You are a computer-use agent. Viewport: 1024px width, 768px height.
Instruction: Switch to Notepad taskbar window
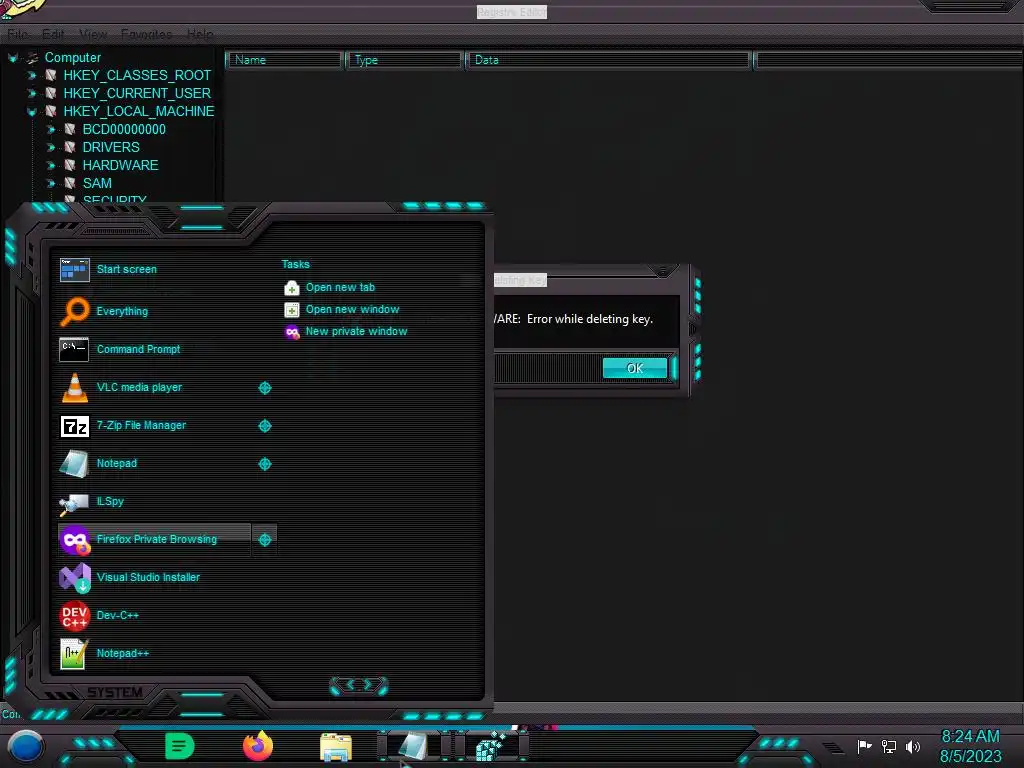pyautogui.click(x=413, y=746)
